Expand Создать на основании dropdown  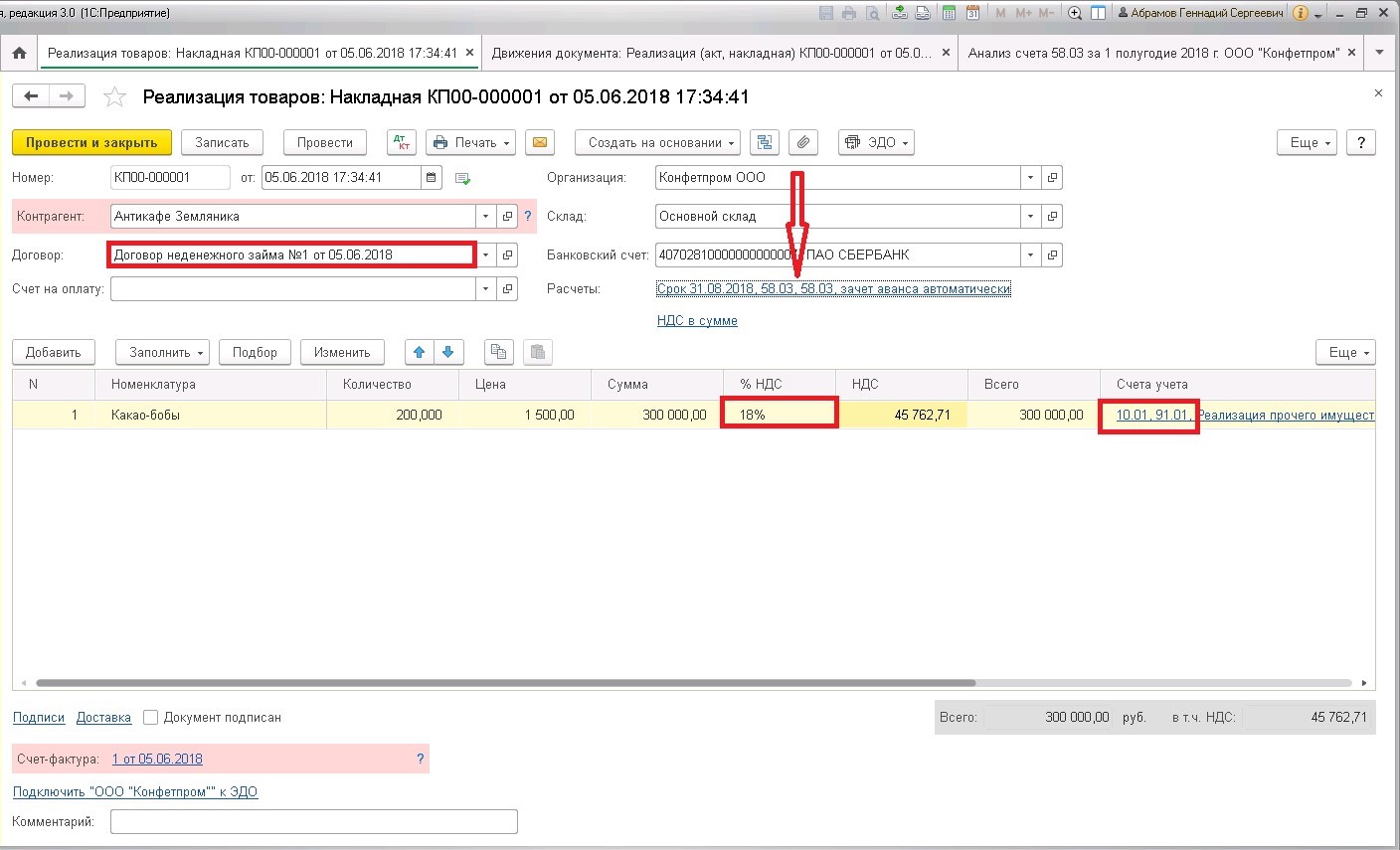pyautogui.click(x=658, y=142)
